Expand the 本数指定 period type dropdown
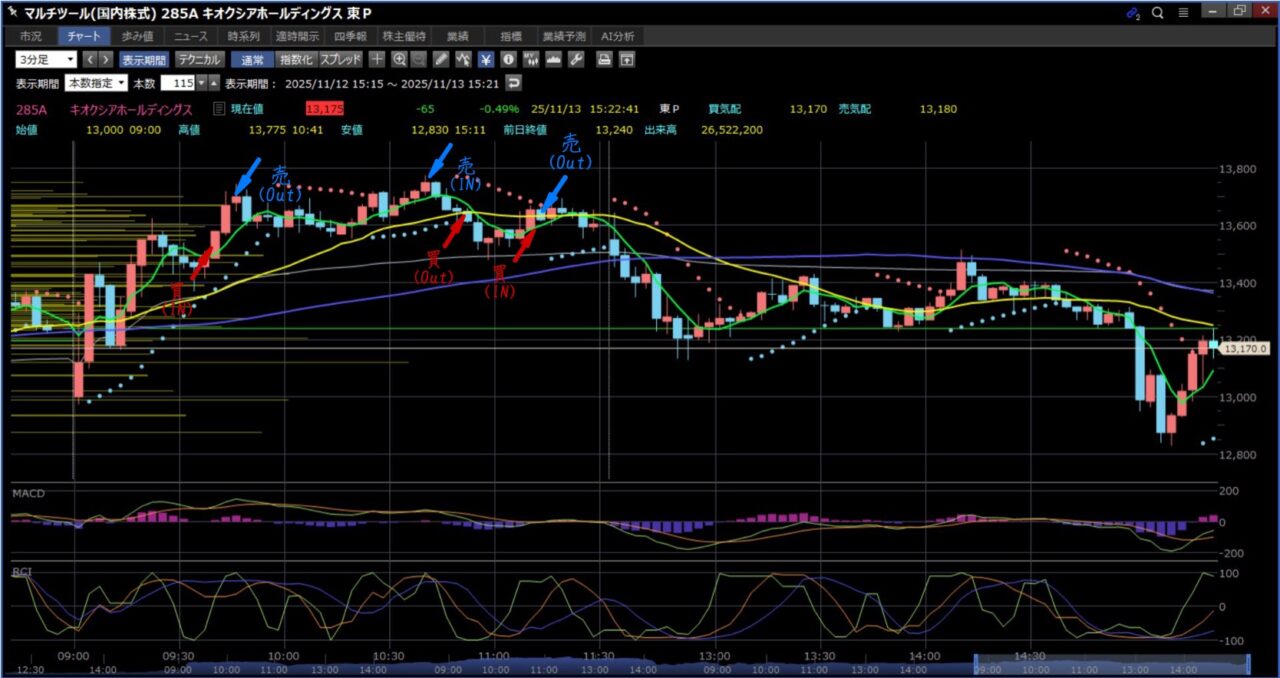 coord(96,83)
